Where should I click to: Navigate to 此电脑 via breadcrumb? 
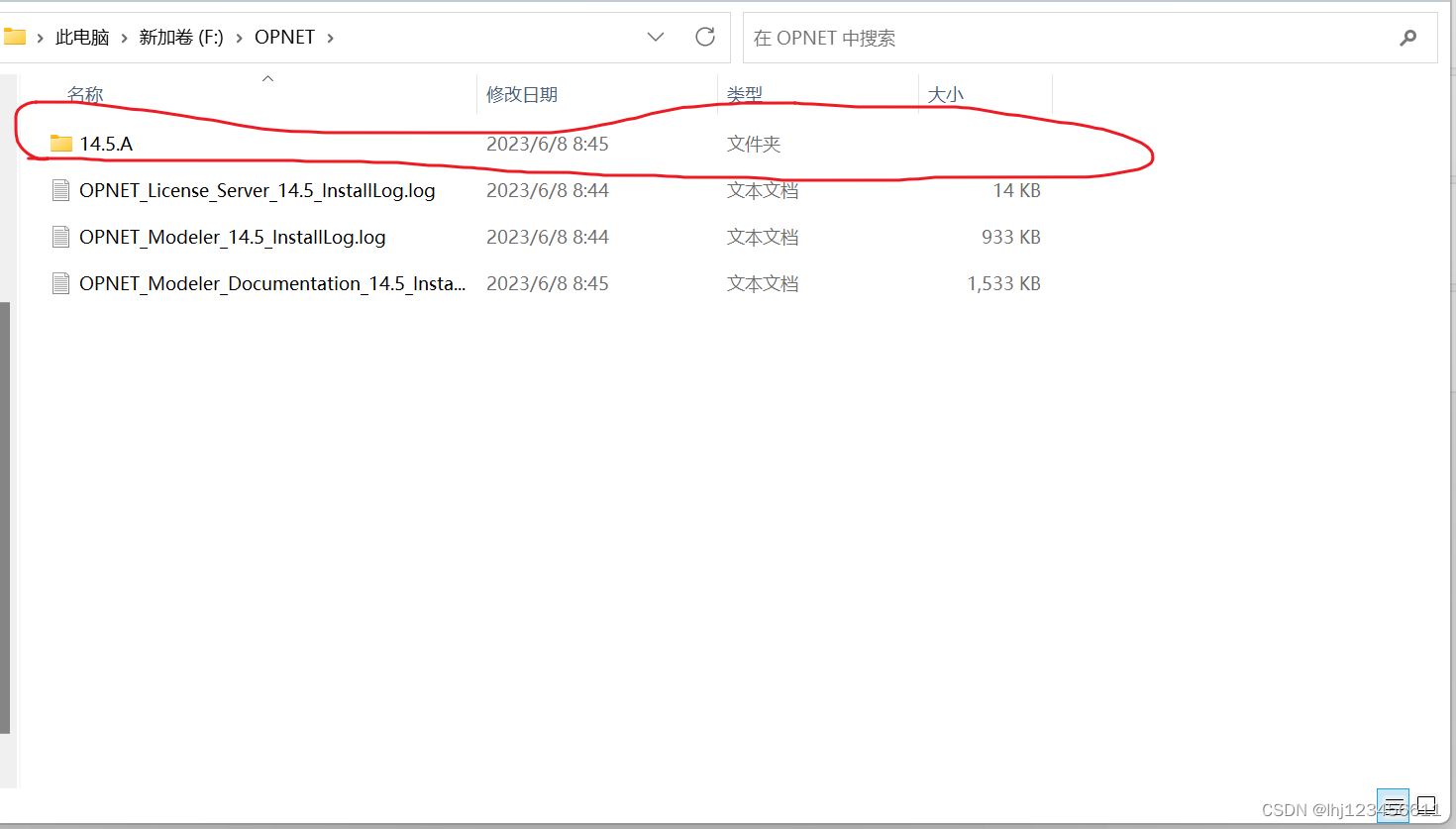pos(83,36)
